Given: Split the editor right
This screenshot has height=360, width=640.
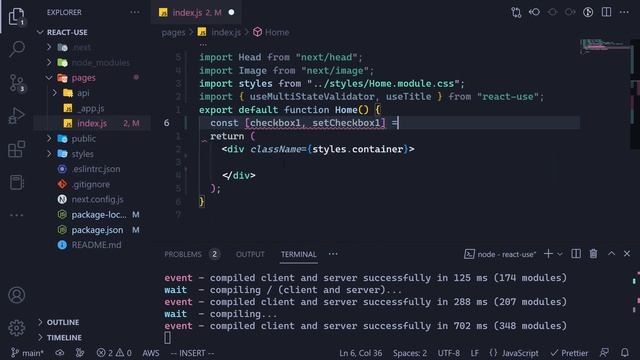Looking at the screenshot, I should (607, 12).
